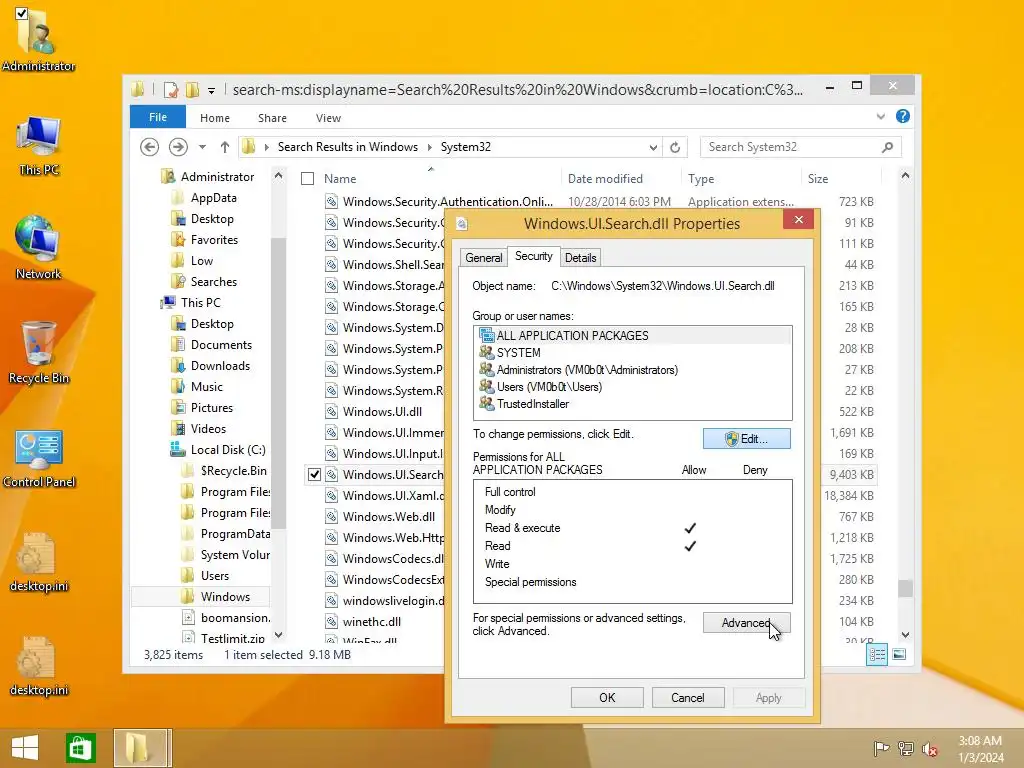The image size is (1024, 768).
Task: Click the network tray icon
Action: pyautogui.click(x=905, y=748)
